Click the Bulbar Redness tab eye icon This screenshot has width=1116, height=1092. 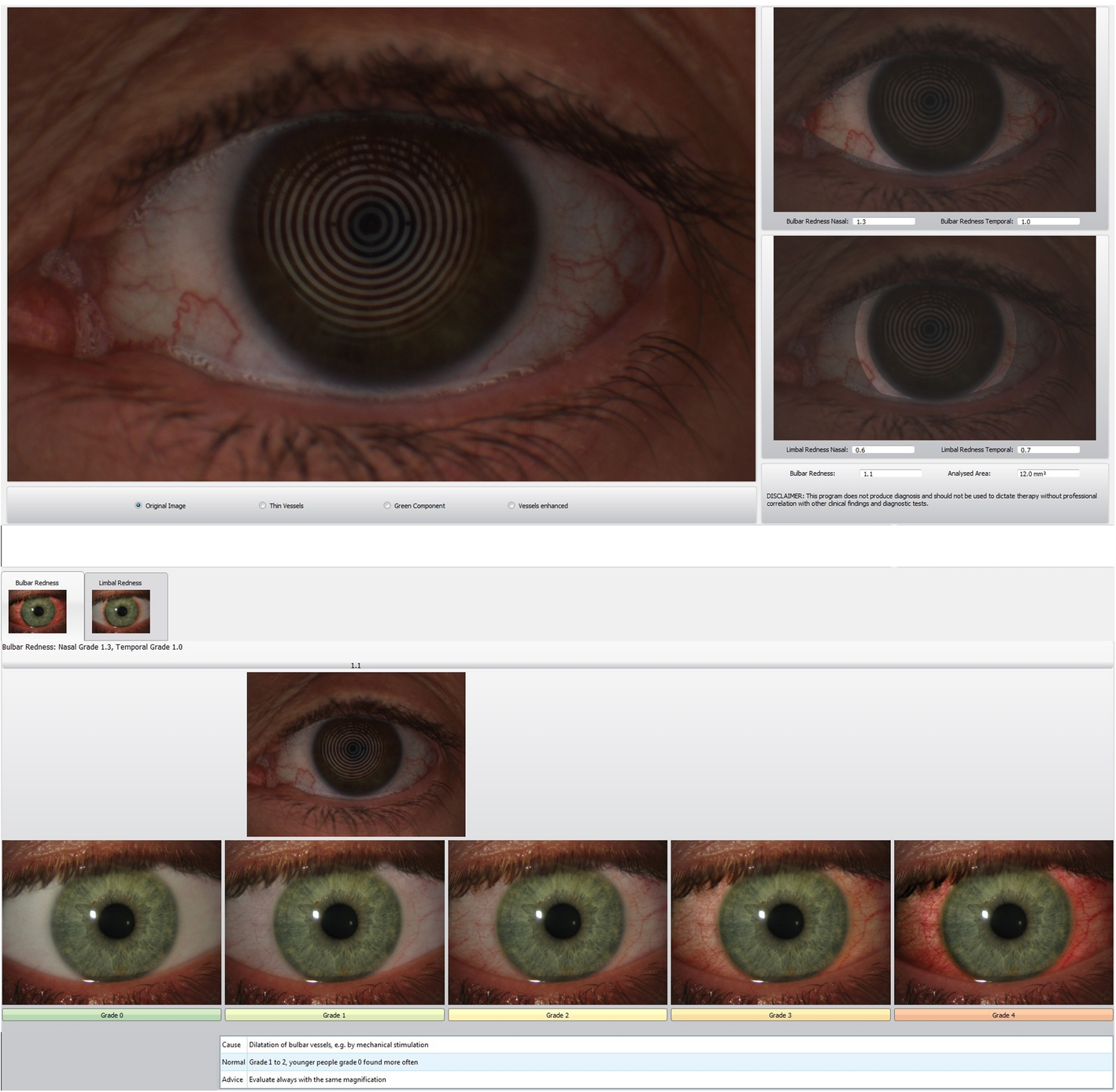pyautogui.click(x=38, y=611)
